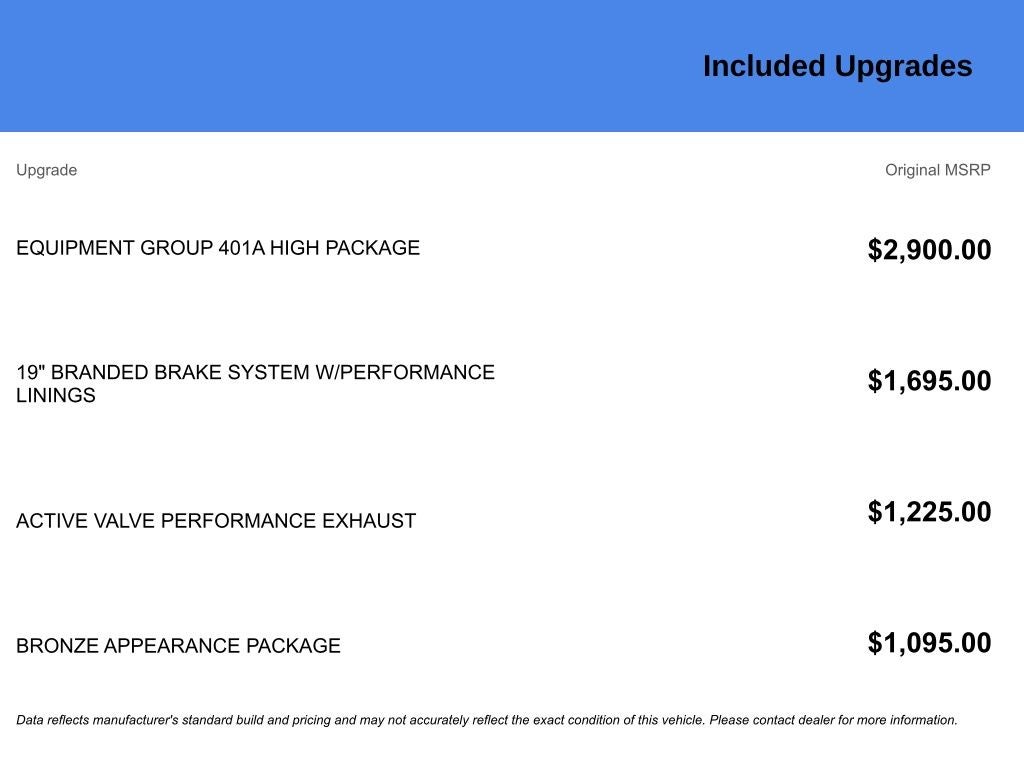The width and height of the screenshot is (1024, 768).
Task: Click the word BRONZE in upgrade list
Action: [x=57, y=645]
